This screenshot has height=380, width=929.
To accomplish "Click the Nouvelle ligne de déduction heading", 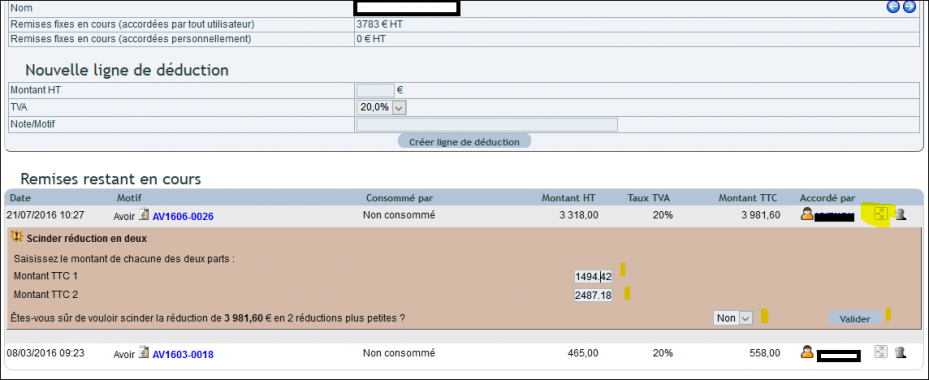I will [127, 70].
